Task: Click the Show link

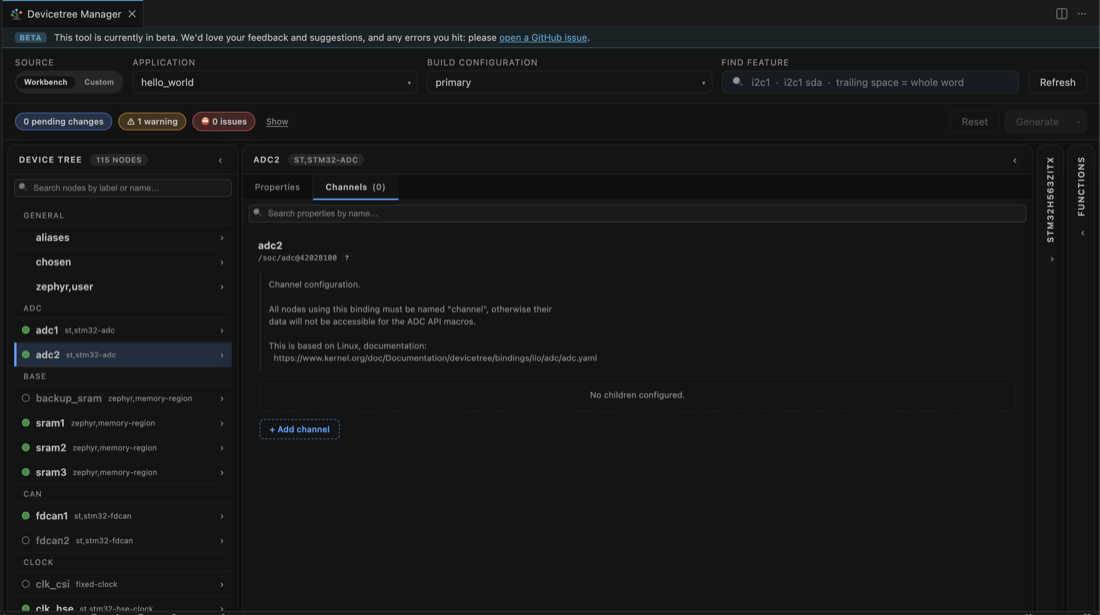Action: click(x=277, y=122)
